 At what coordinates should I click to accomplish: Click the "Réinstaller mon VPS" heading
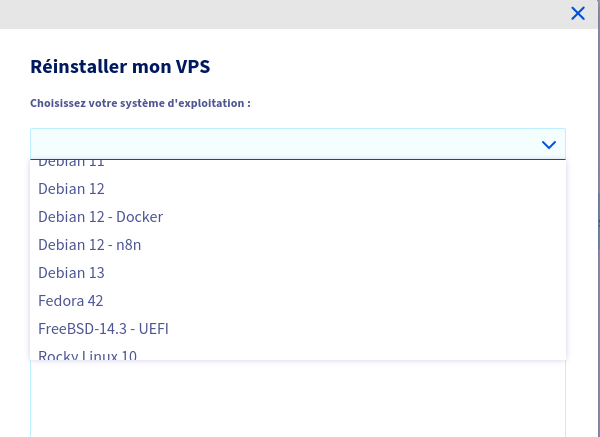pyautogui.click(x=120, y=68)
